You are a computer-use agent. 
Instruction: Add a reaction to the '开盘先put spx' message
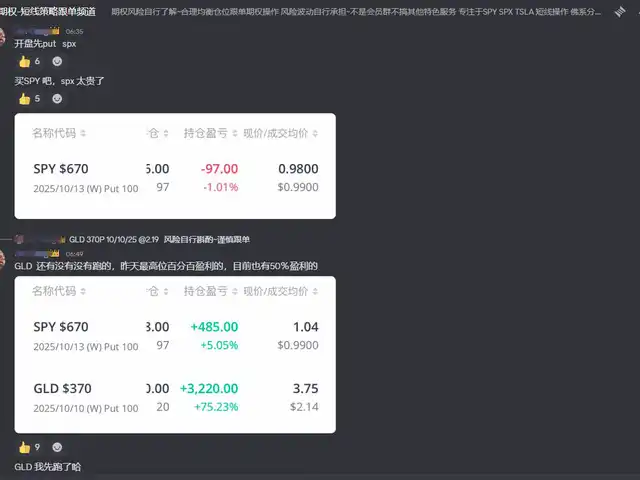pyautogui.click(x=57, y=61)
